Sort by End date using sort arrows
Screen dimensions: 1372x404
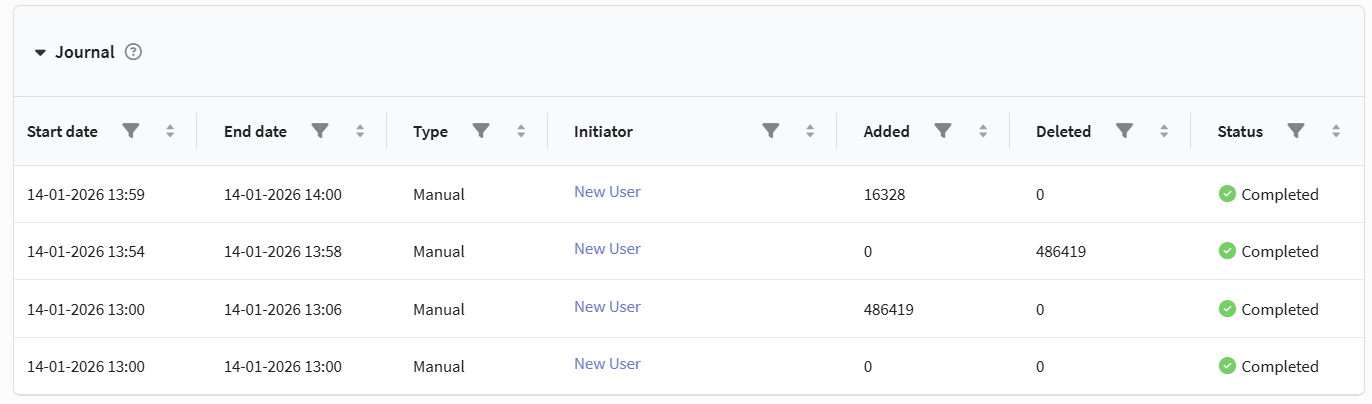pyautogui.click(x=360, y=131)
